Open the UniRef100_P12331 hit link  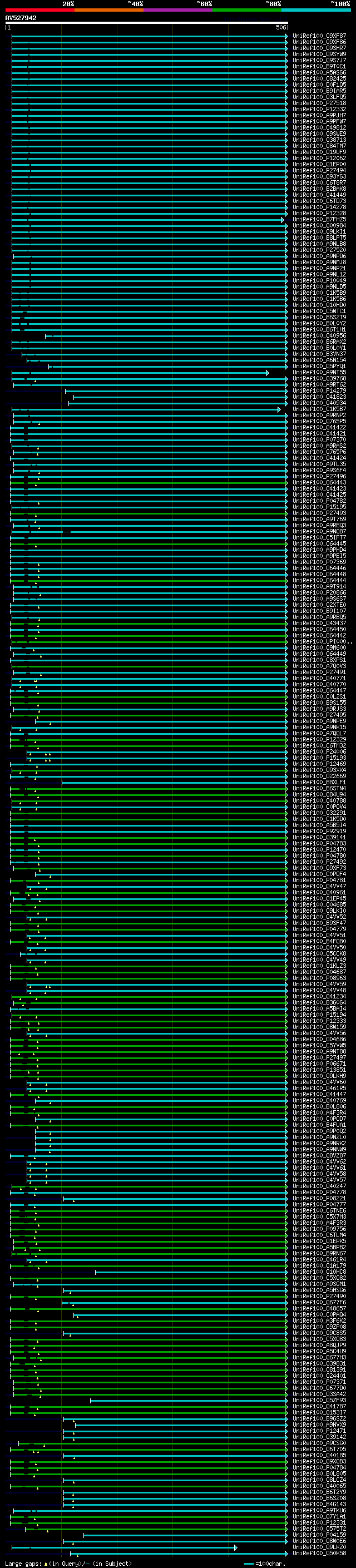319,1523
